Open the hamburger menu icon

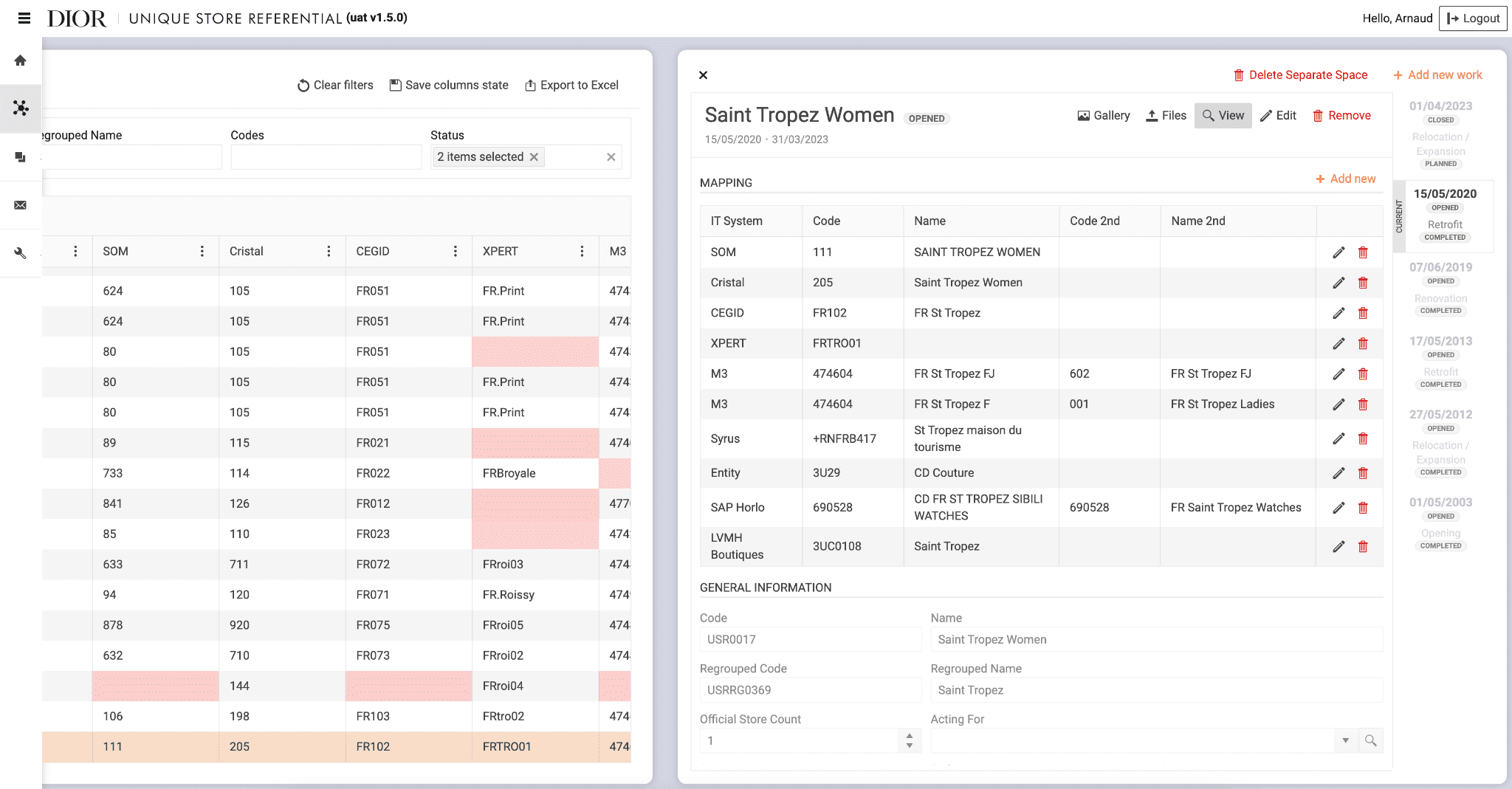tap(24, 18)
